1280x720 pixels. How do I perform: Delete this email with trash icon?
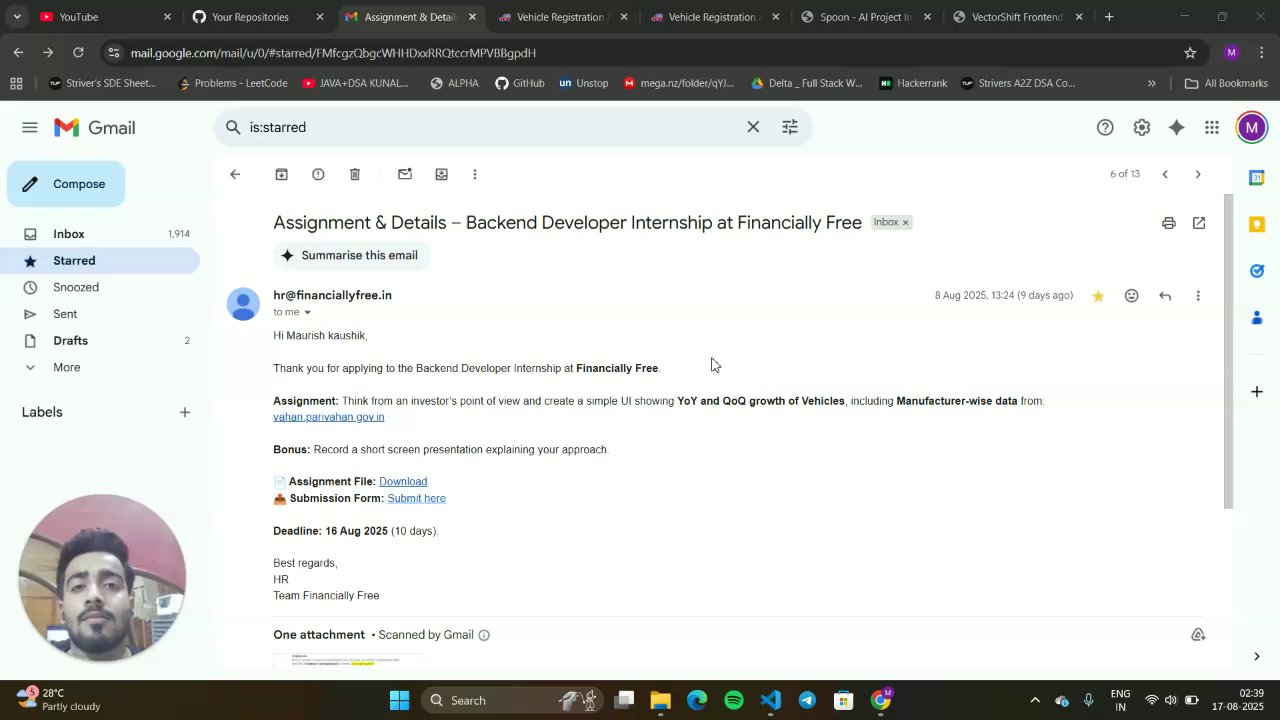pos(355,174)
